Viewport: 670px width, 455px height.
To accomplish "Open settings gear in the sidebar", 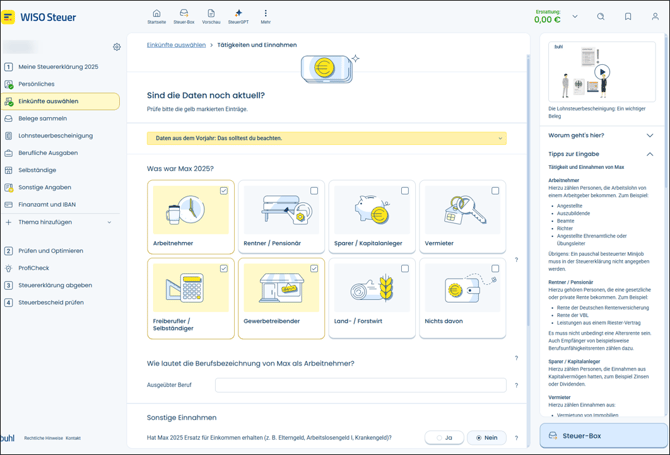I will 117,47.
